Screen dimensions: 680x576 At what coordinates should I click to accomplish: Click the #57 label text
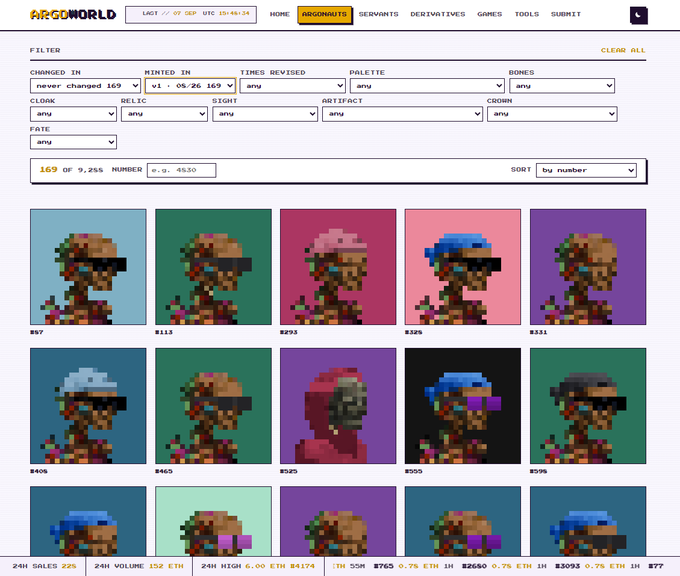point(36,332)
